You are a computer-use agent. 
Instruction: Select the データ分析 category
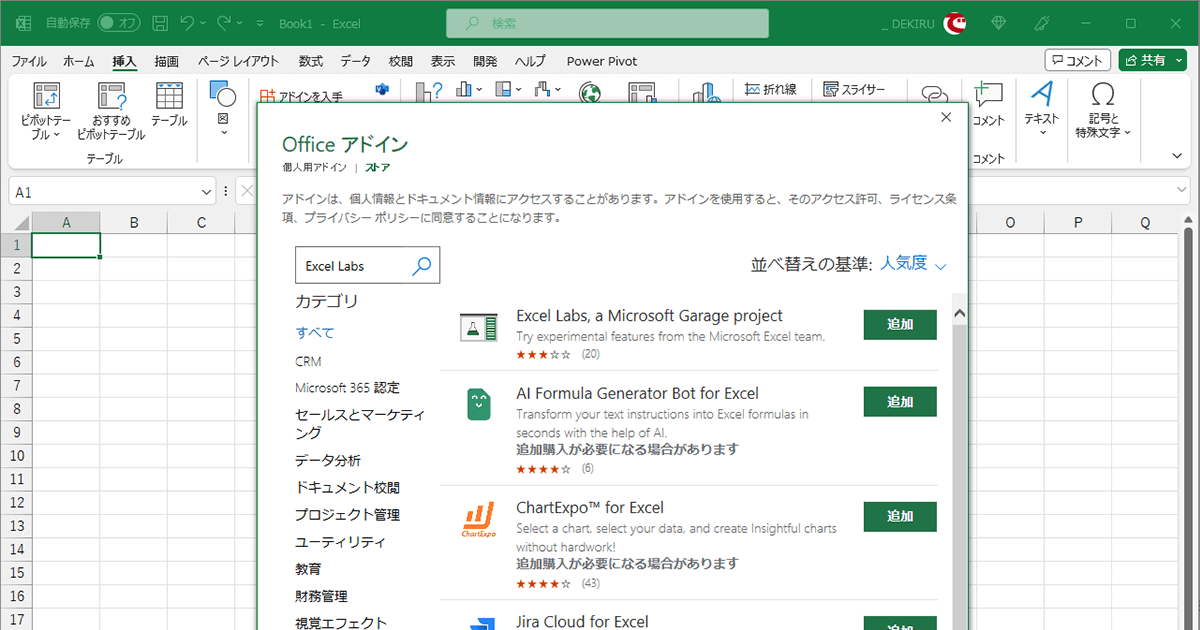click(x=328, y=461)
